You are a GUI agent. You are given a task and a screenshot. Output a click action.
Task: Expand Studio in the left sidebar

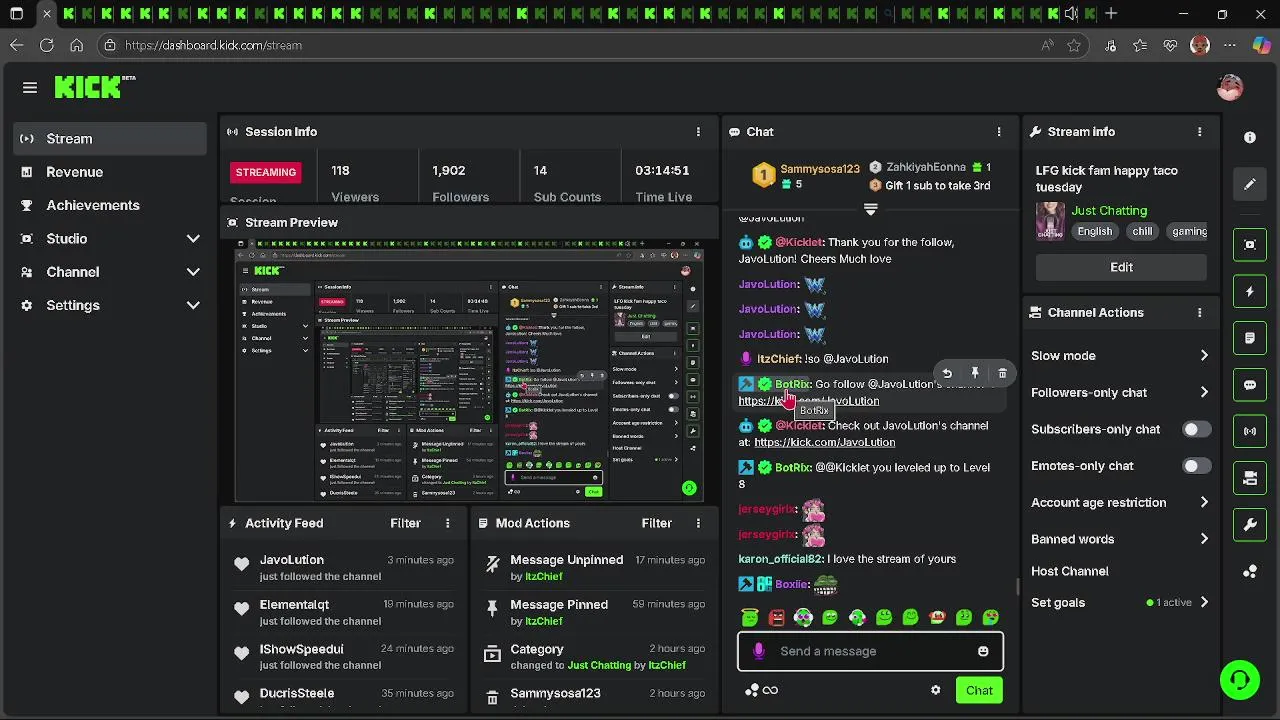[110, 239]
